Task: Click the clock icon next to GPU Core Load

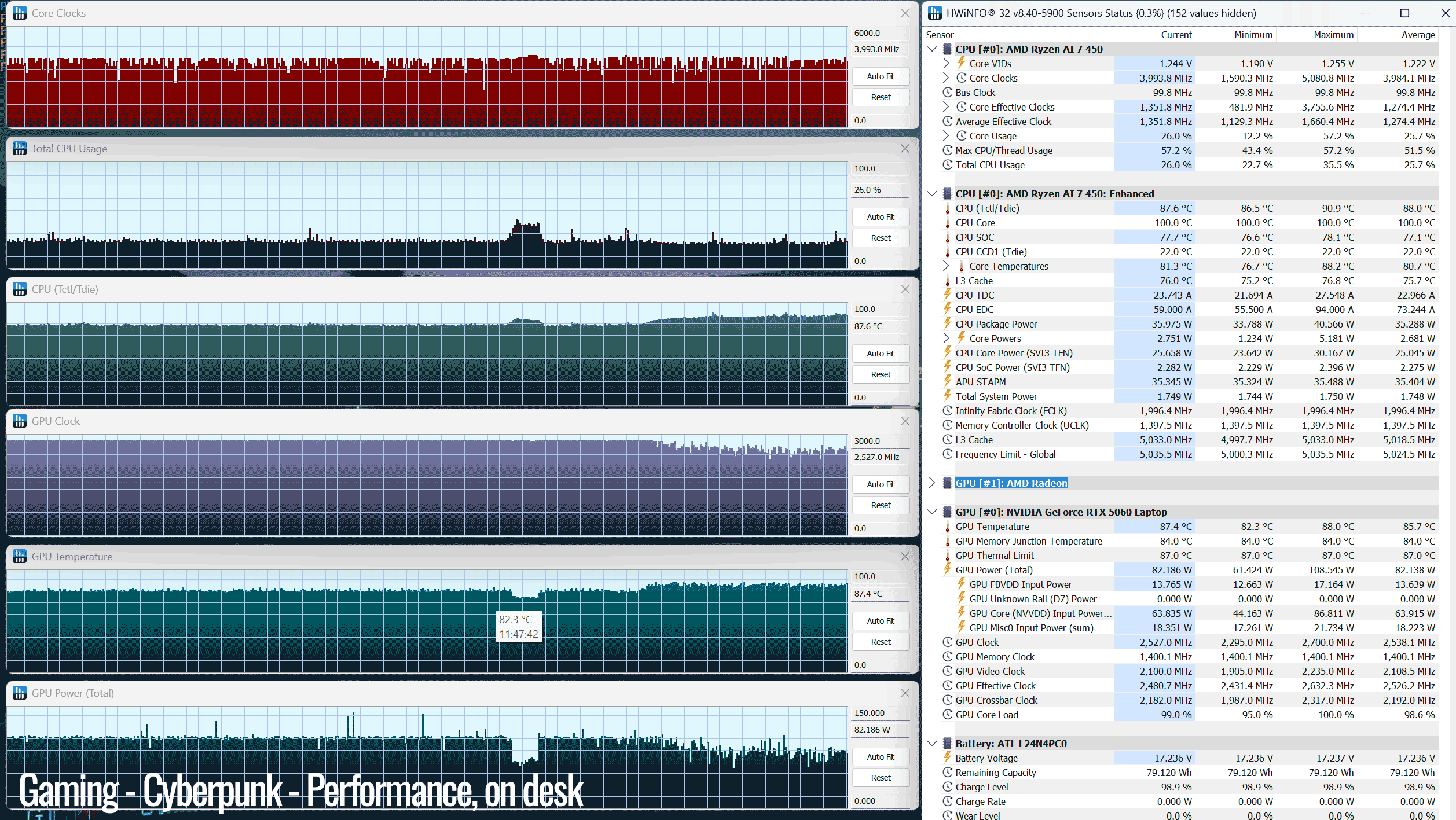Action: (x=948, y=714)
